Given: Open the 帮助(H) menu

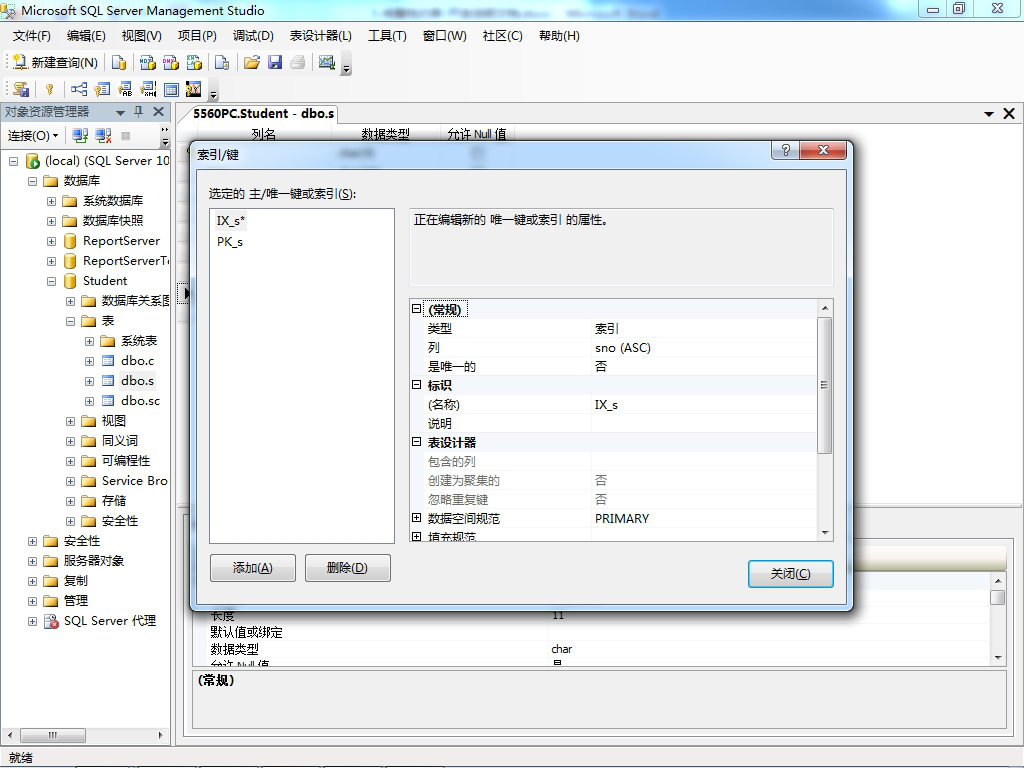Looking at the screenshot, I should tap(559, 36).
